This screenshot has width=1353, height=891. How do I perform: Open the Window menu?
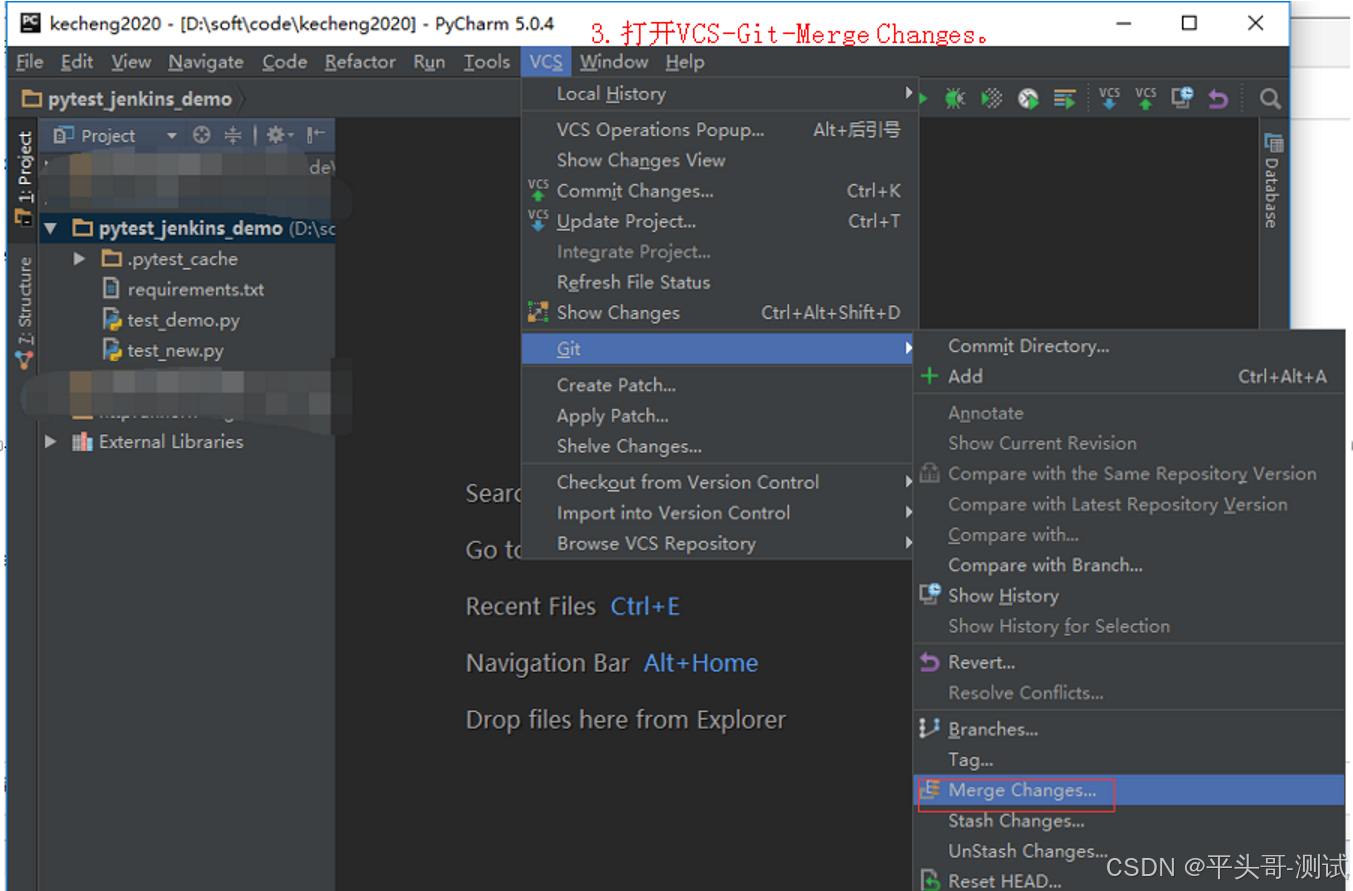coord(613,61)
